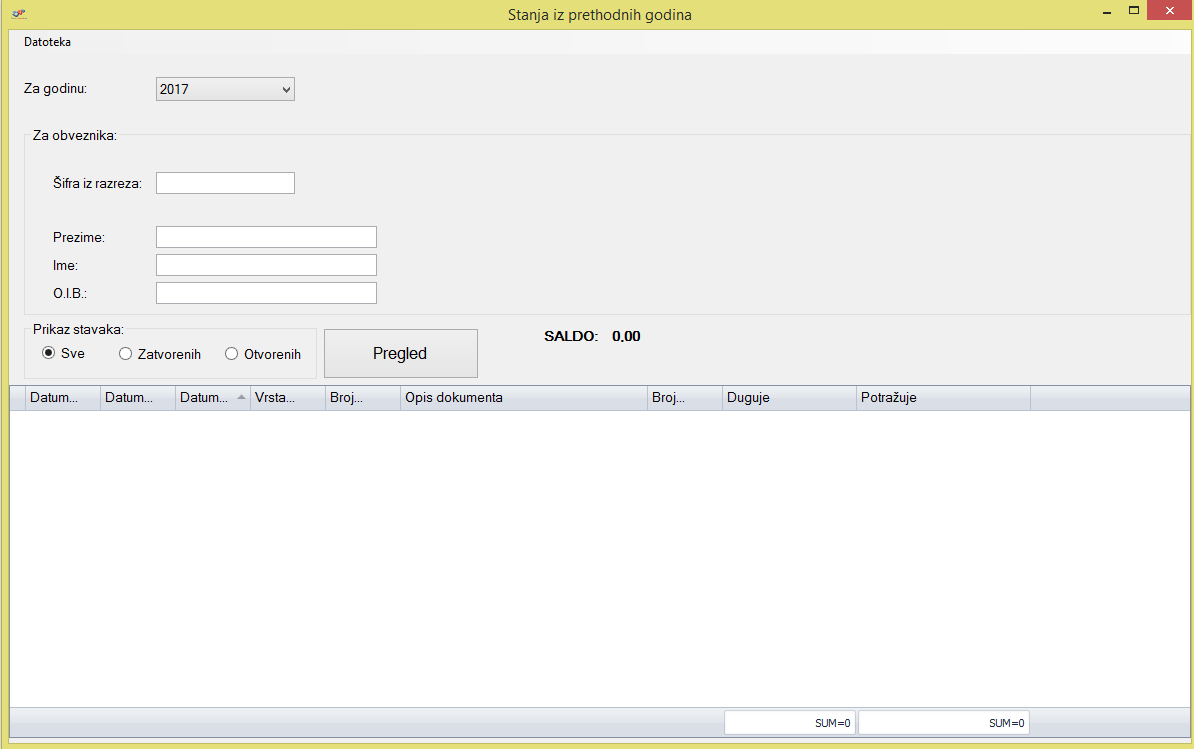Open the Datoteka menu
Image resolution: width=1194 pixels, height=749 pixels.
tap(47, 42)
